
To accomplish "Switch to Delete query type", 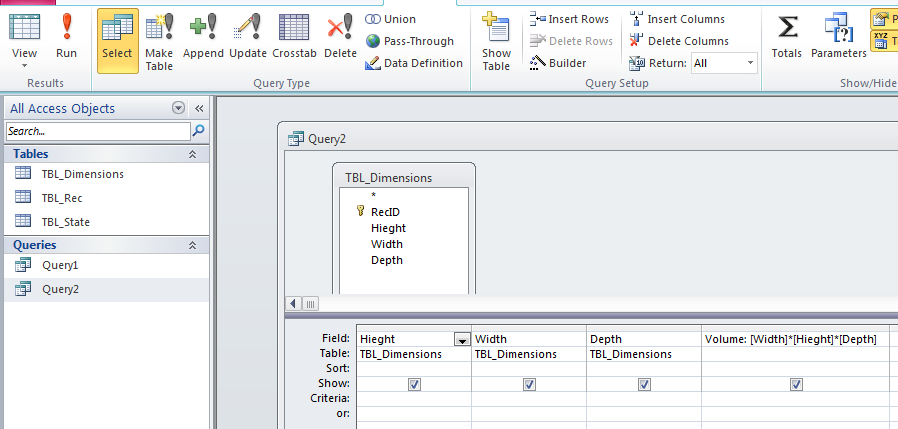I will pos(340,36).
